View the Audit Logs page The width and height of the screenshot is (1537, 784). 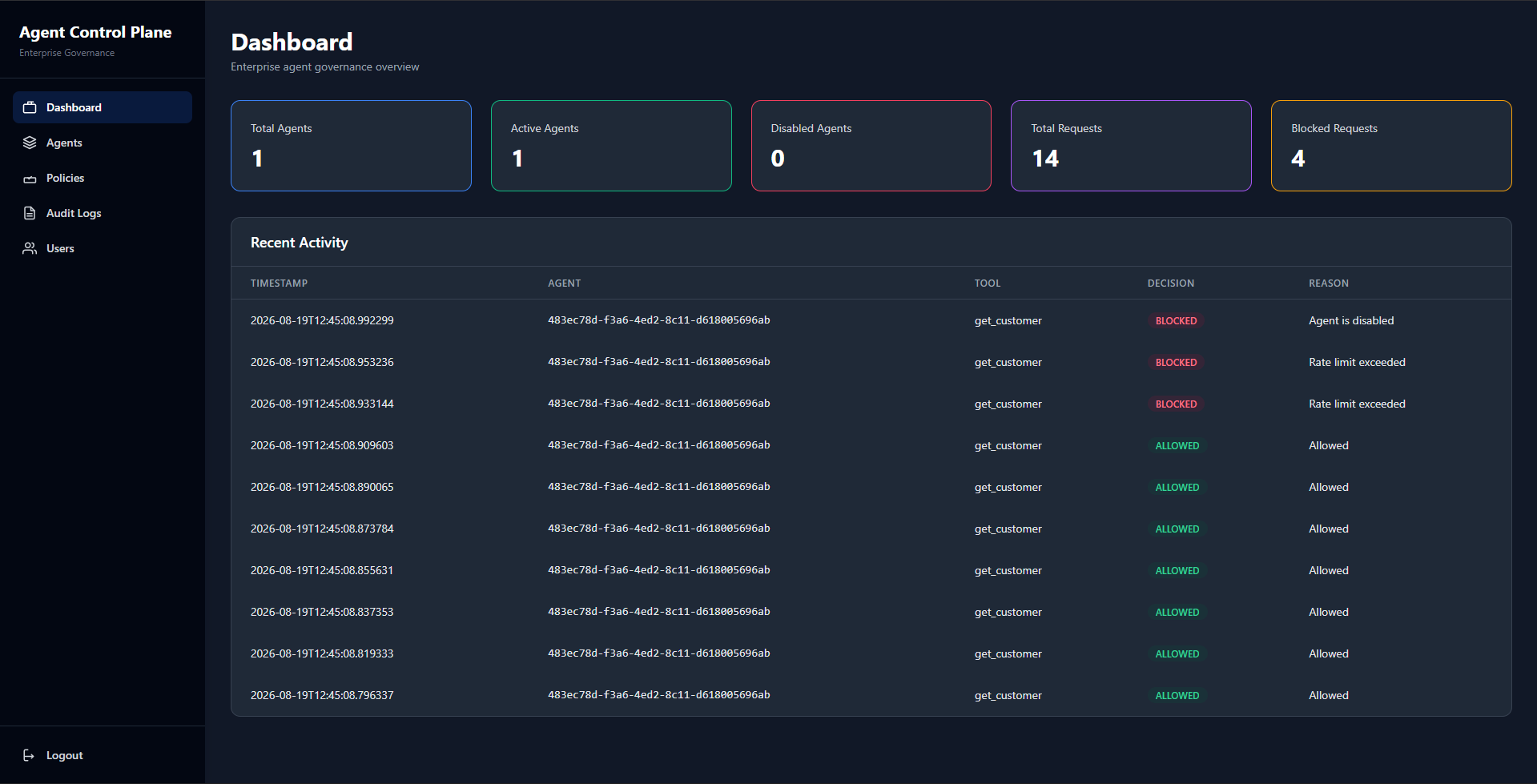[x=103, y=213]
